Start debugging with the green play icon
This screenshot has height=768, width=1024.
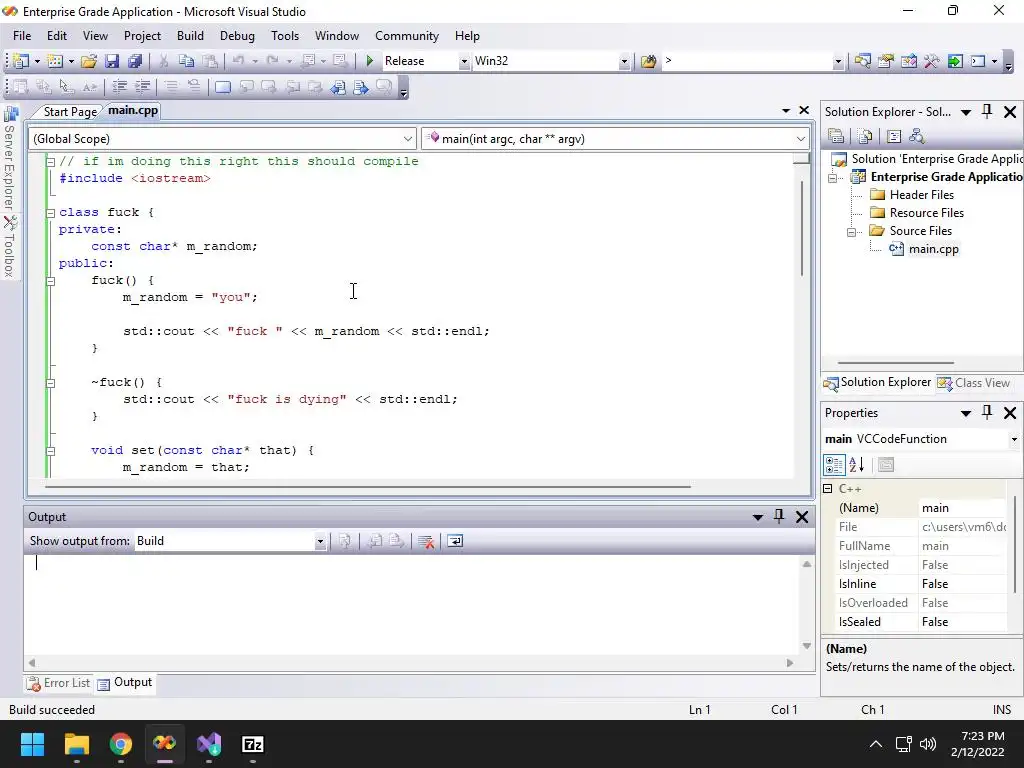point(370,61)
